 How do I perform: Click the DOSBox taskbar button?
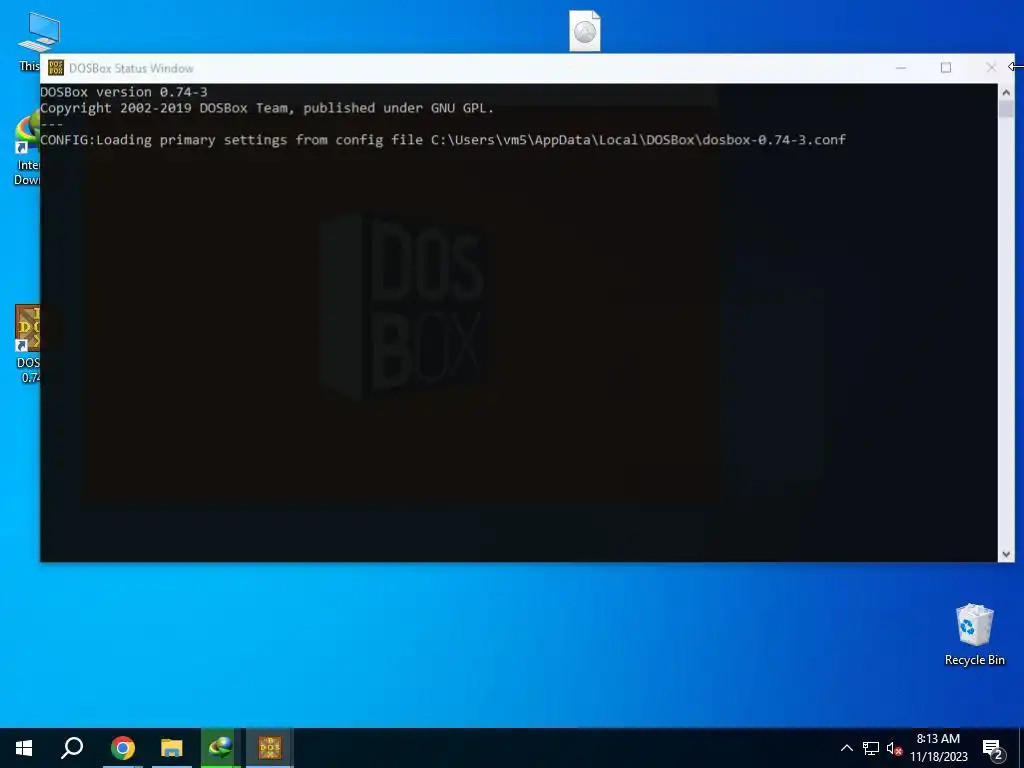pyautogui.click(x=270, y=748)
